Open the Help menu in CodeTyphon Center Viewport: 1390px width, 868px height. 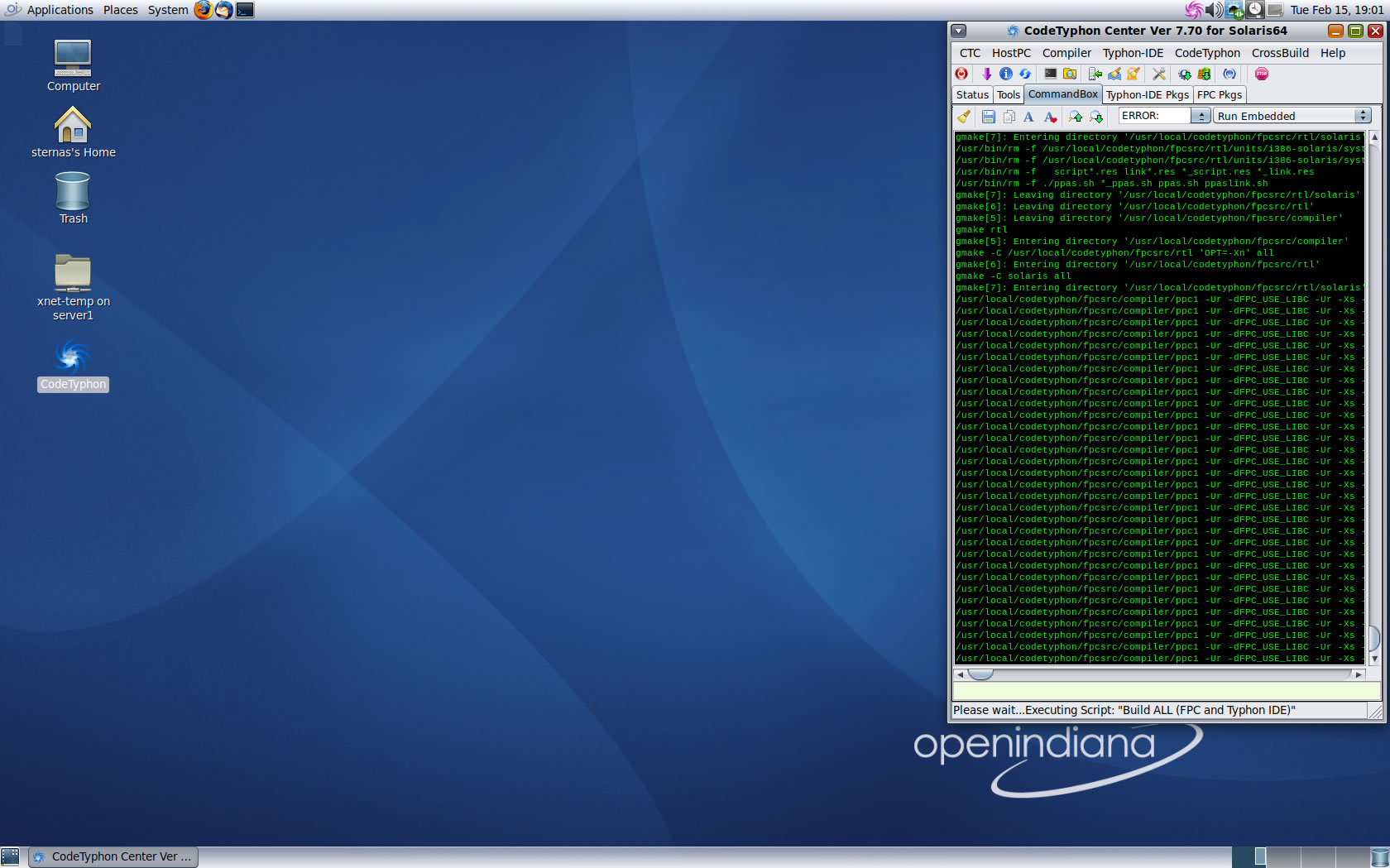1332,53
